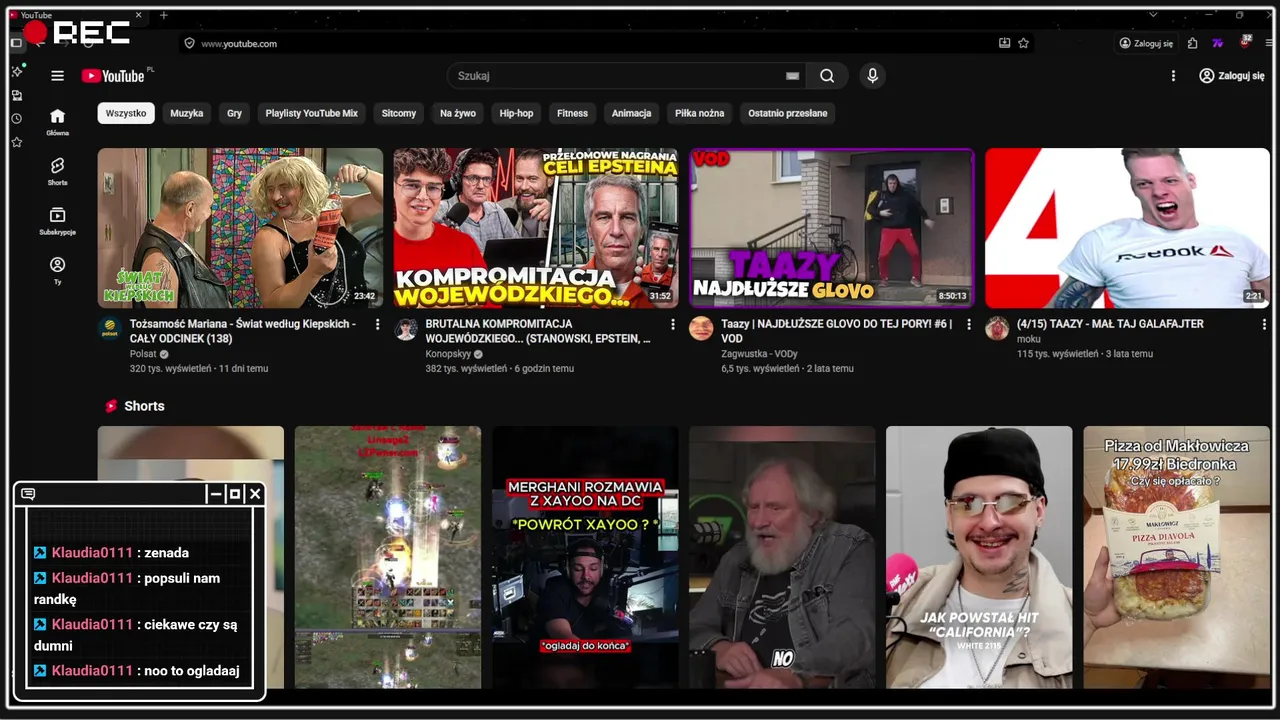Select the Na żywo filter chip
This screenshot has height=720, width=1280.
458,113
